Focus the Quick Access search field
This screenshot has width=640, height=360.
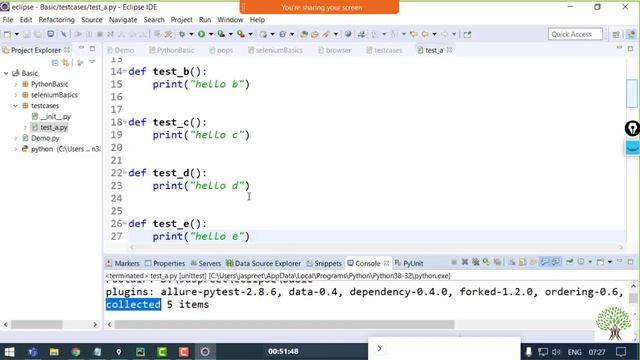pyautogui.click(x=575, y=34)
